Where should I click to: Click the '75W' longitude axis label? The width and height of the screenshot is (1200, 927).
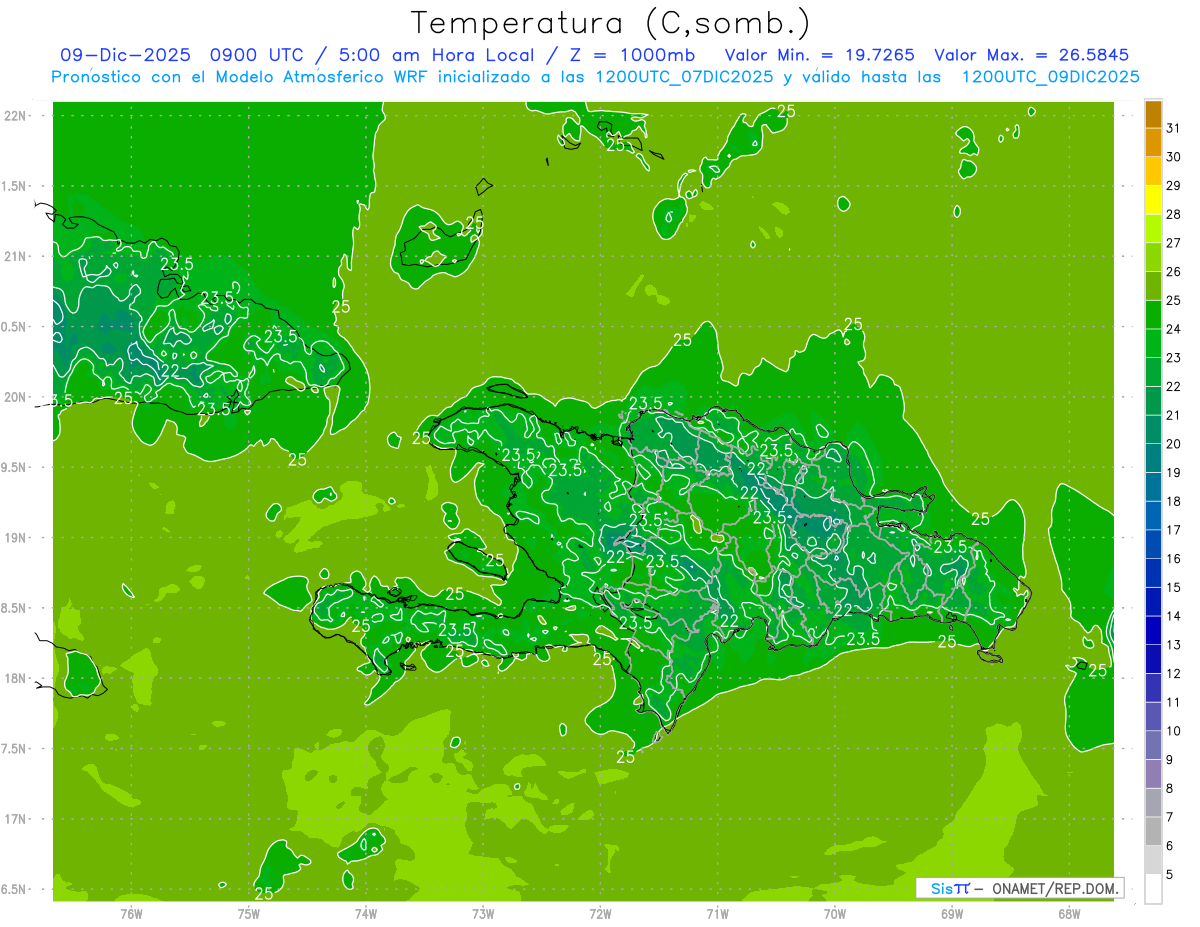pyautogui.click(x=249, y=914)
